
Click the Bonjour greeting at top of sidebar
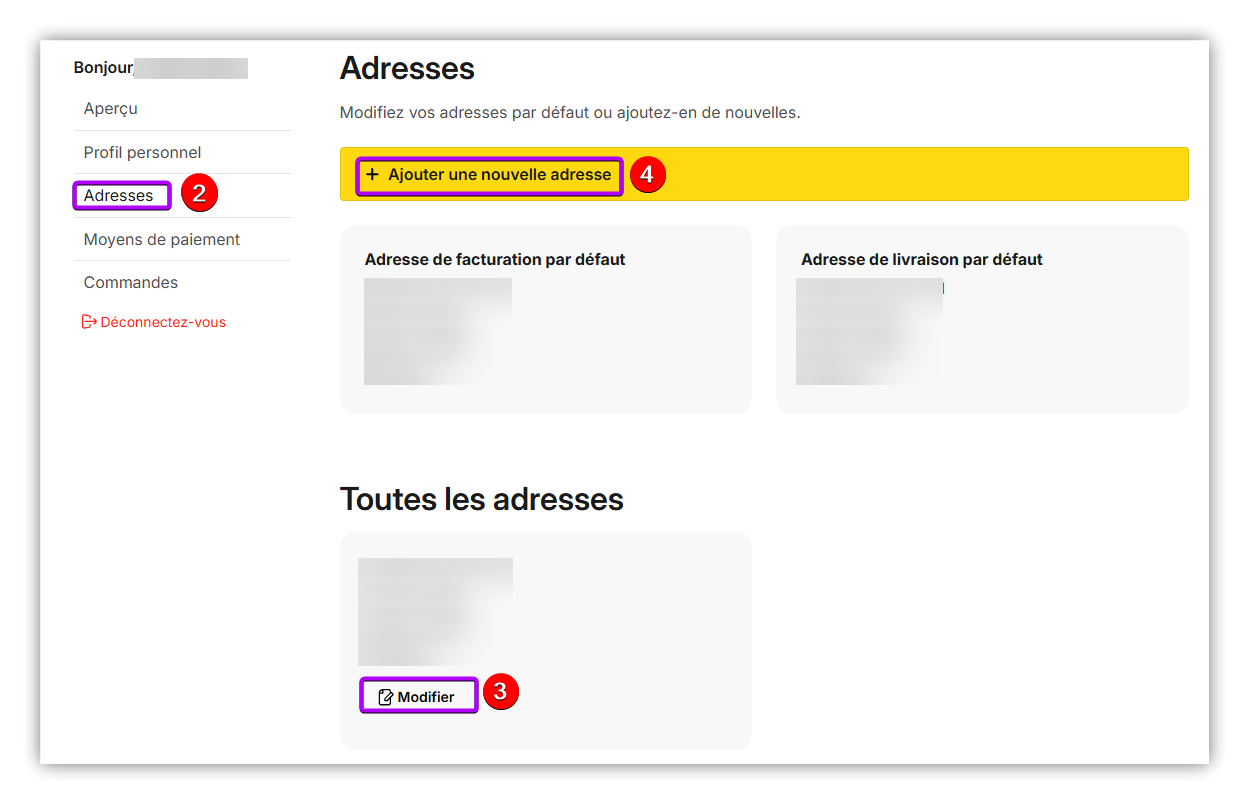pos(103,68)
